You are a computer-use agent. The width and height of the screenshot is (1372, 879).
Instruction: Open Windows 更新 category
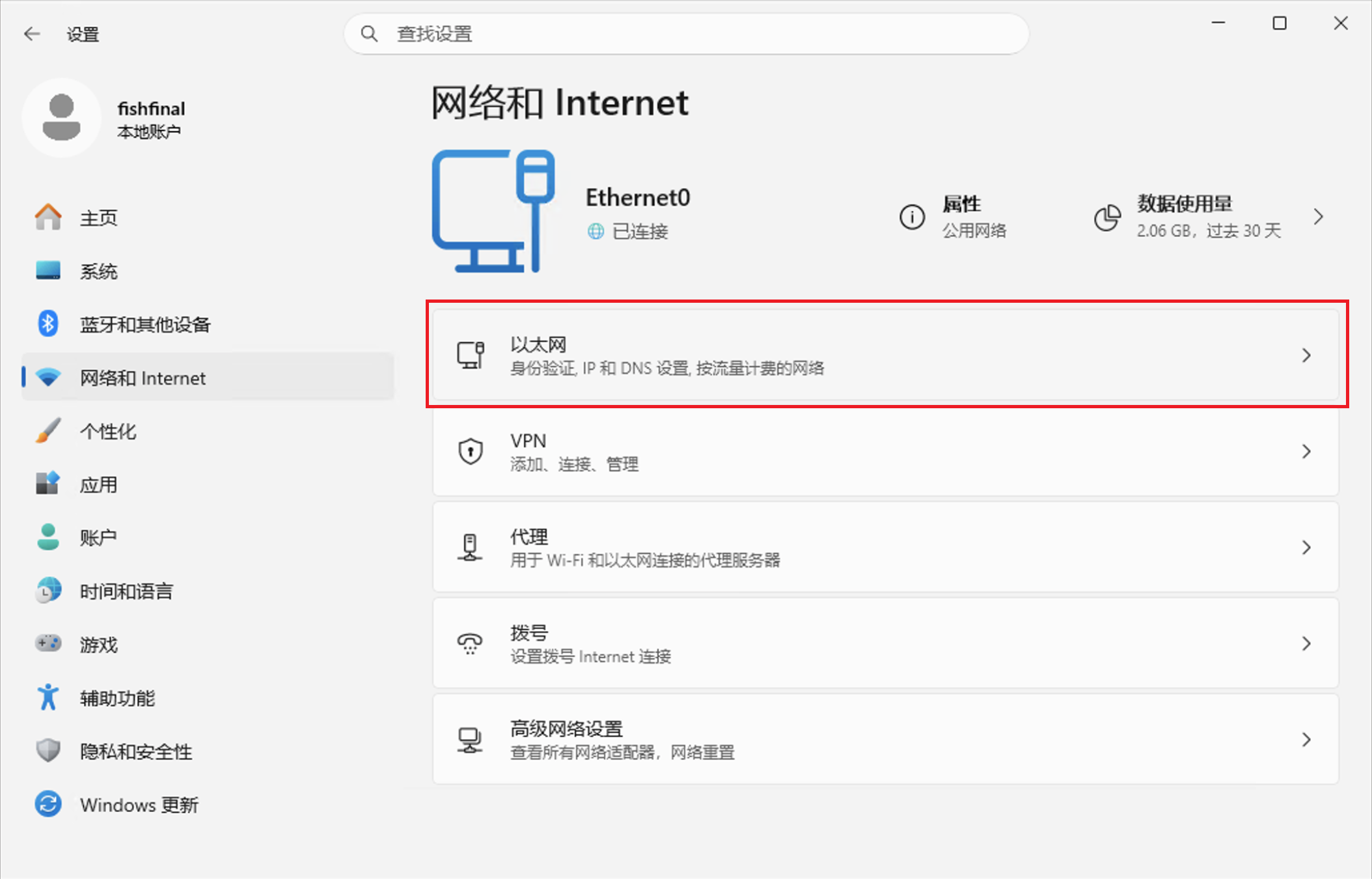tap(208, 805)
